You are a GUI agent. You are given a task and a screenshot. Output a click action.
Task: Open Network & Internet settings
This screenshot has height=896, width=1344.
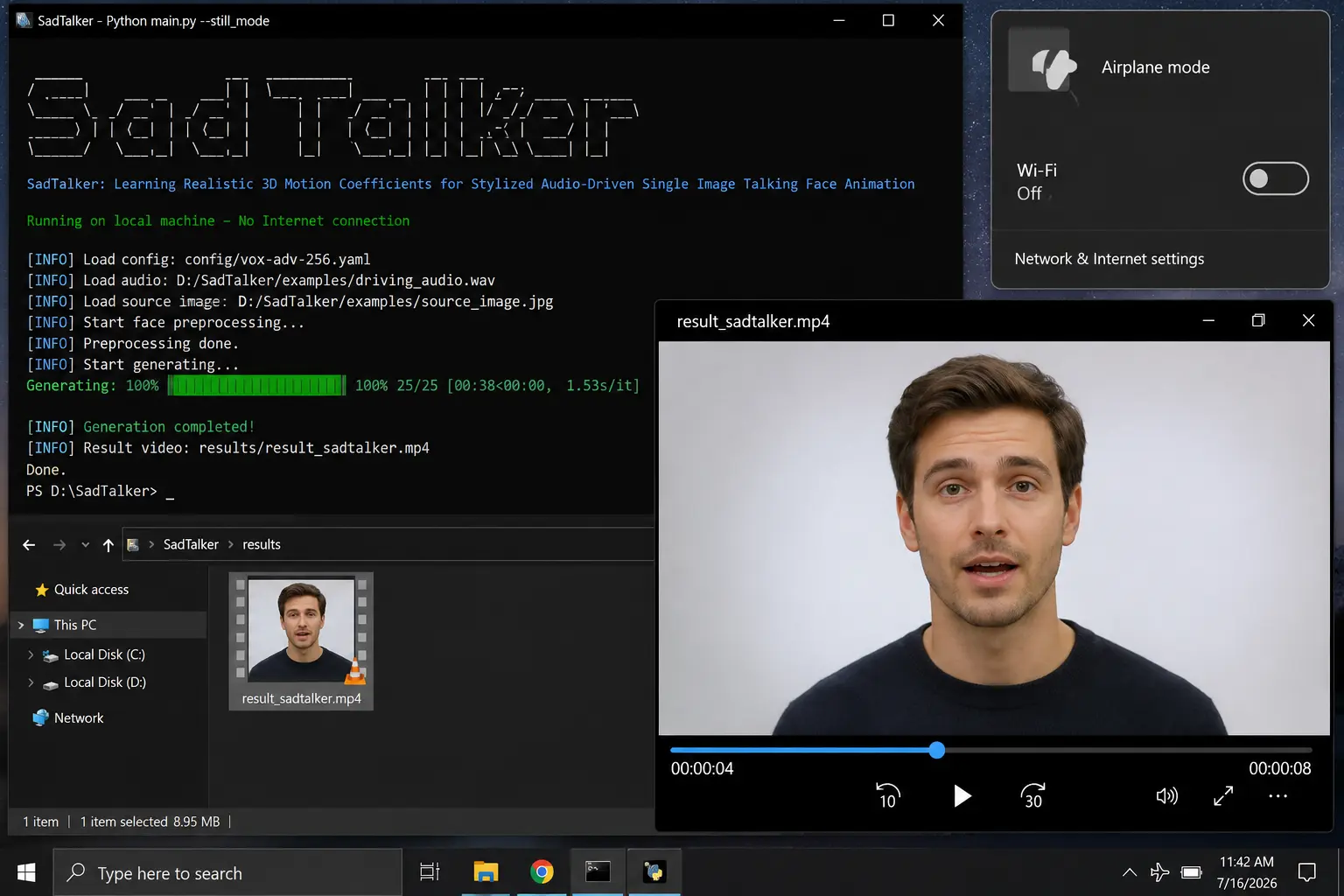click(x=1109, y=259)
